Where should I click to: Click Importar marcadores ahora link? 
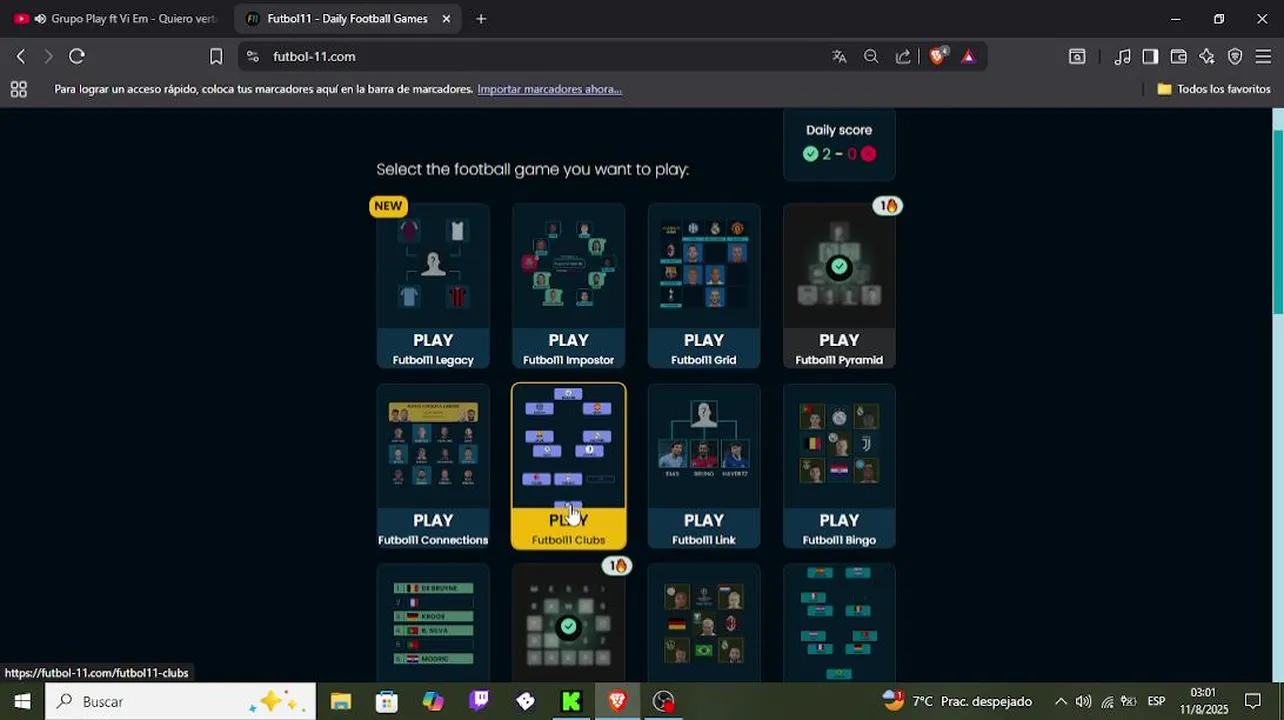(549, 89)
